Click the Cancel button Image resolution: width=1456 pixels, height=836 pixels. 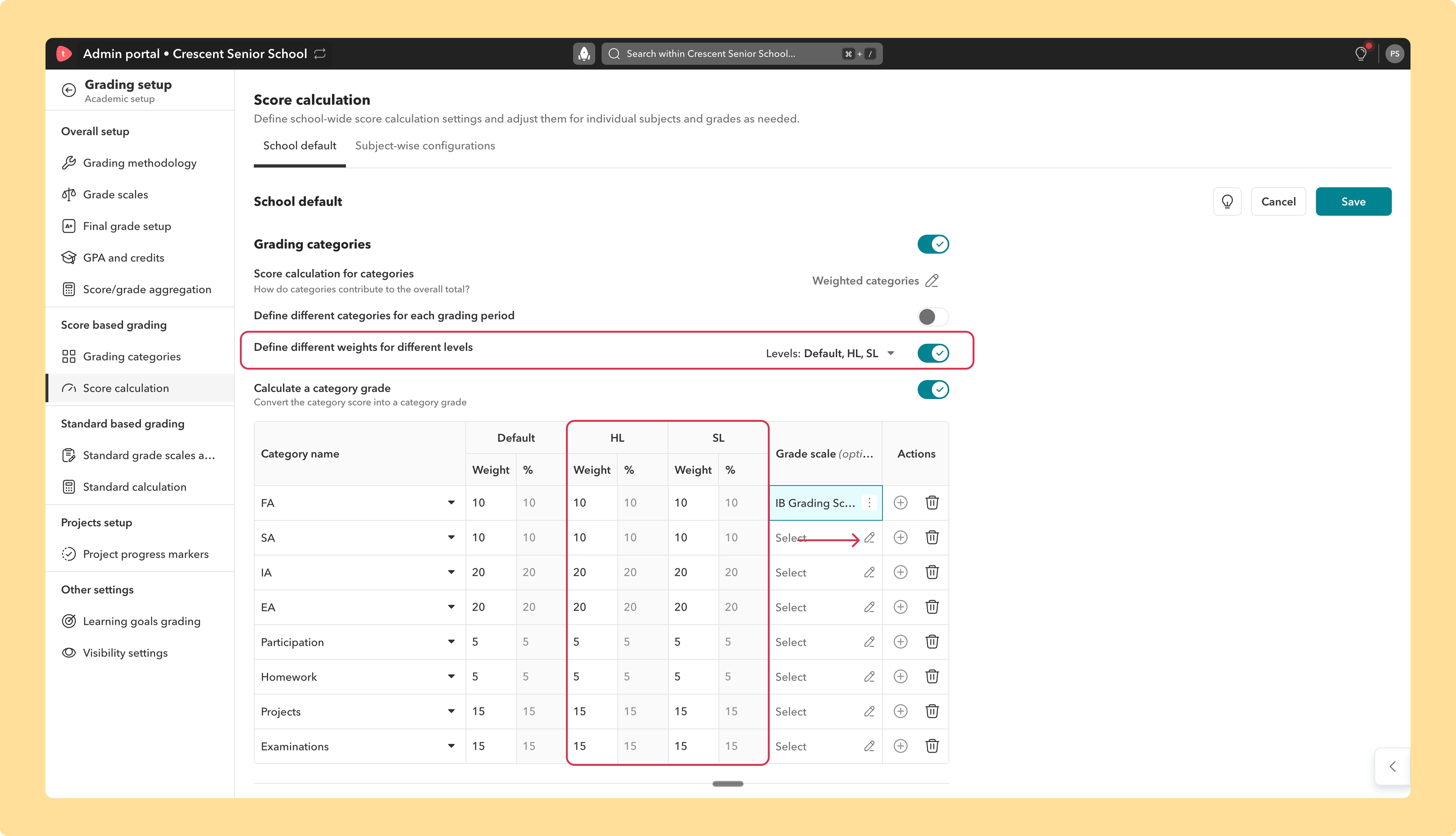click(x=1279, y=201)
